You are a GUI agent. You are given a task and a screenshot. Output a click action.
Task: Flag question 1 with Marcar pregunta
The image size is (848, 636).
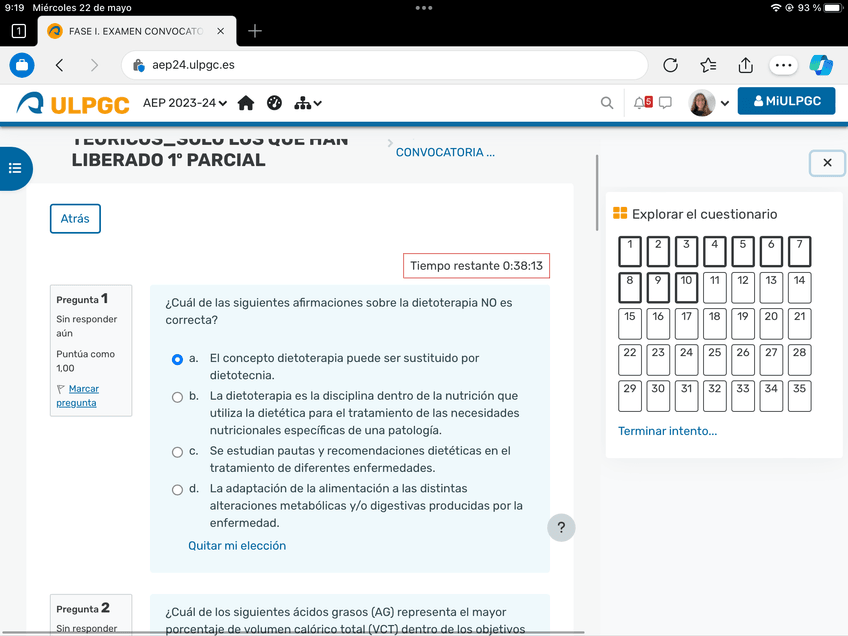pos(77,396)
